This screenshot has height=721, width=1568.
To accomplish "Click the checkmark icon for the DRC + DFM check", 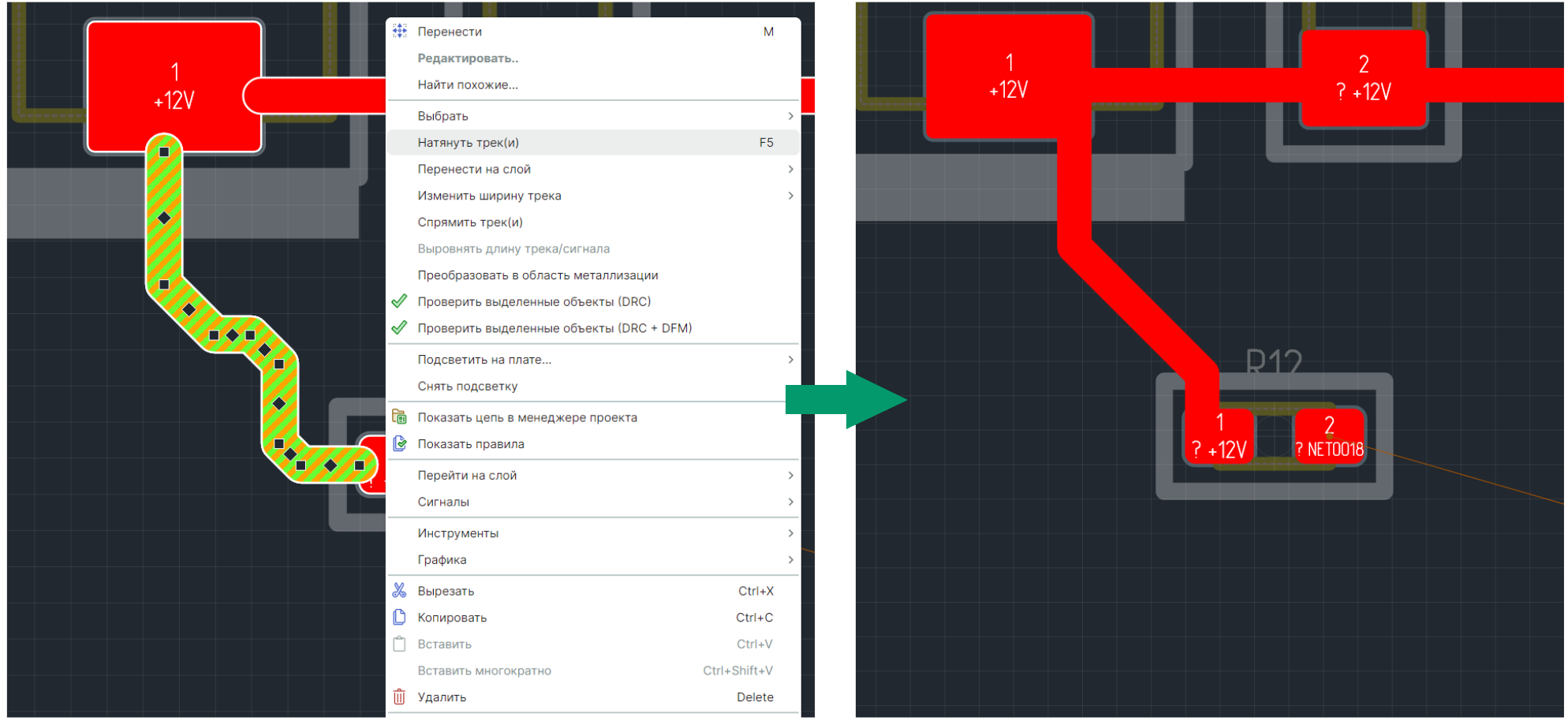I will [x=400, y=327].
